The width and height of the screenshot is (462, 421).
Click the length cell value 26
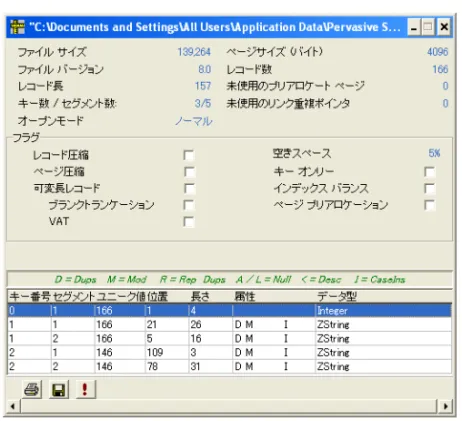click(196, 325)
